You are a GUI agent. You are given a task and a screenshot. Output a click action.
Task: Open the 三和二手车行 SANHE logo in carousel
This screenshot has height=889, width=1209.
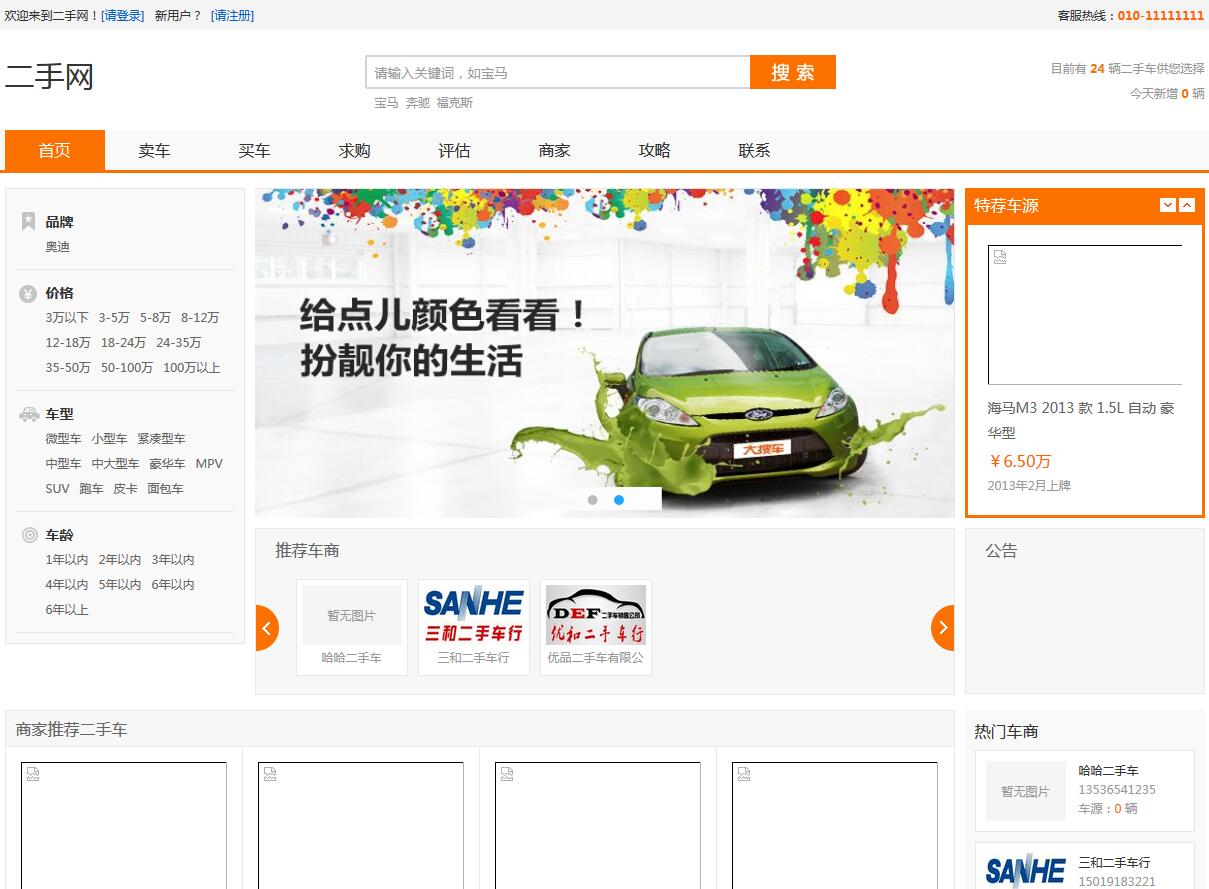(474, 615)
